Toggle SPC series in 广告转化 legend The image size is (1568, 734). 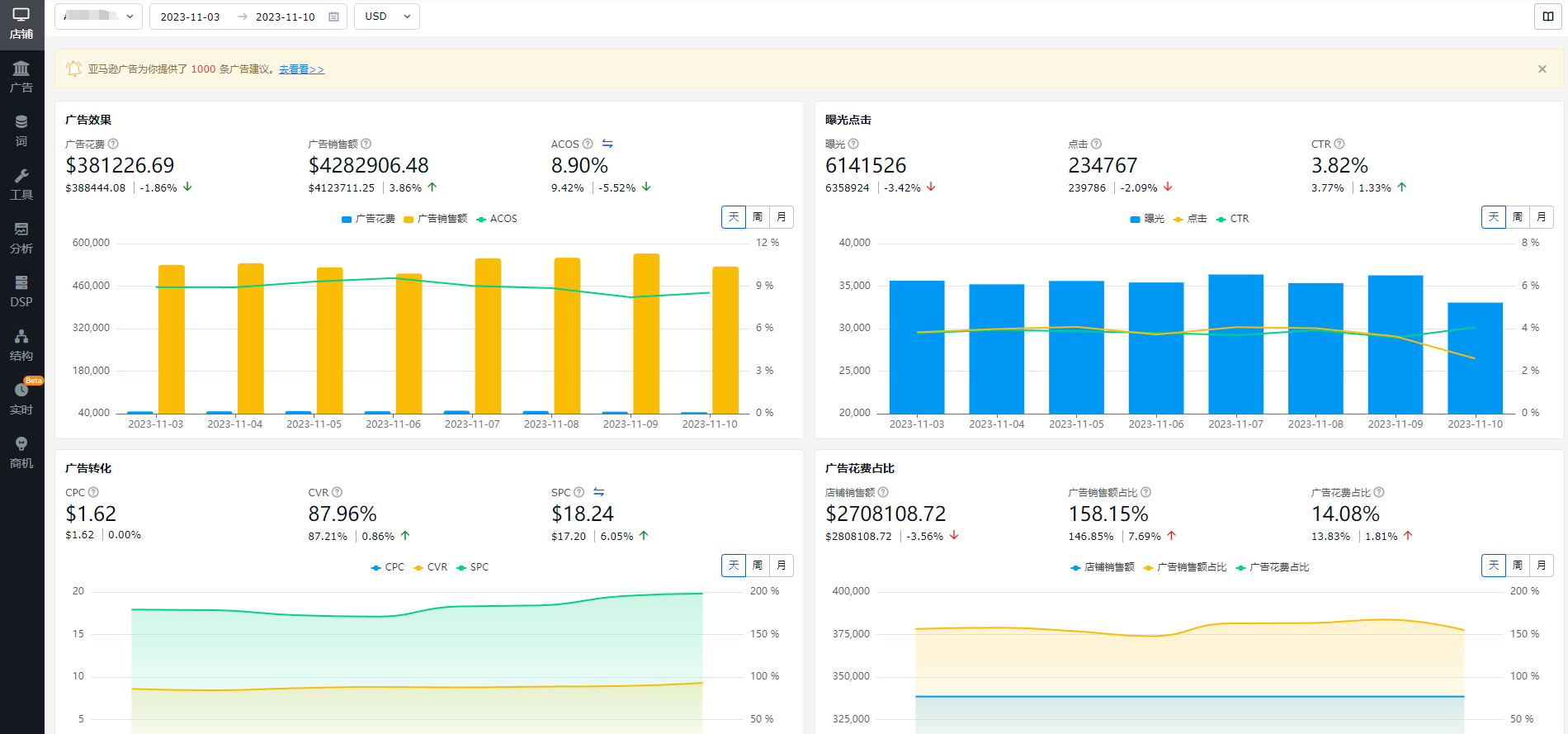[x=473, y=567]
